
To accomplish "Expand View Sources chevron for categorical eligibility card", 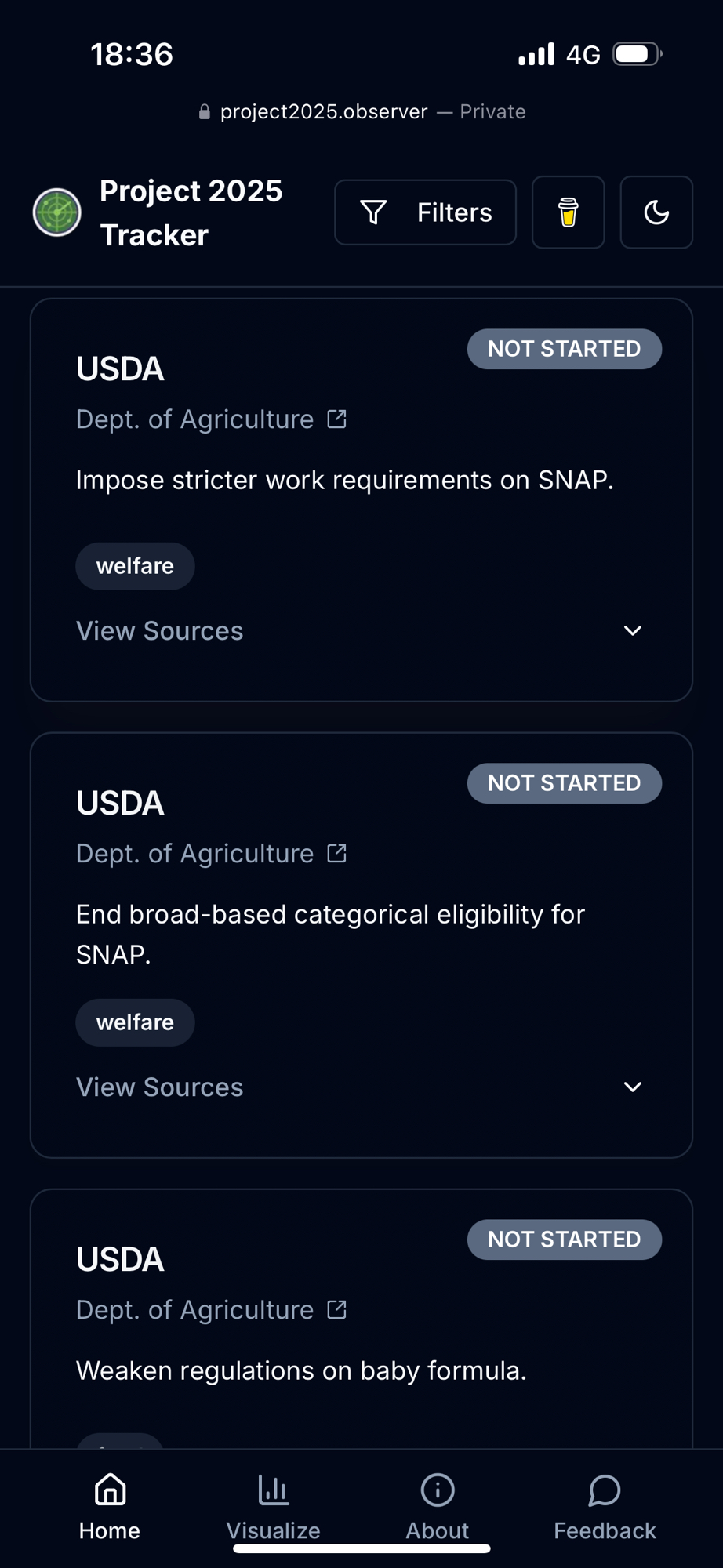I will point(632,1087).
